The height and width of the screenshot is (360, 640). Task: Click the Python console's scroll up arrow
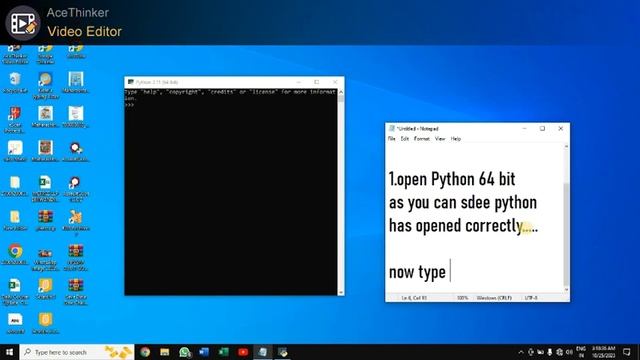[x=341, y=92]
